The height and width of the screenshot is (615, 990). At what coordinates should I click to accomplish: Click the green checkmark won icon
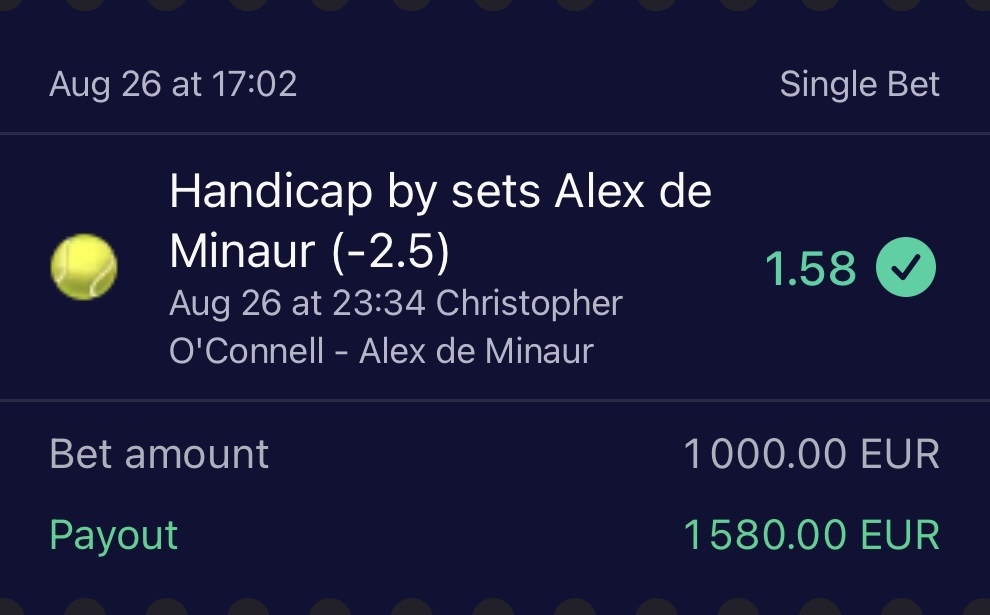pyautogui.click(x=906, y=268)
